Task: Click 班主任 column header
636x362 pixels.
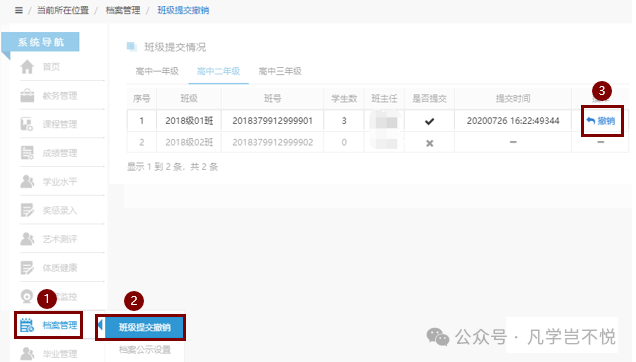Action: (x=384, y=99)
